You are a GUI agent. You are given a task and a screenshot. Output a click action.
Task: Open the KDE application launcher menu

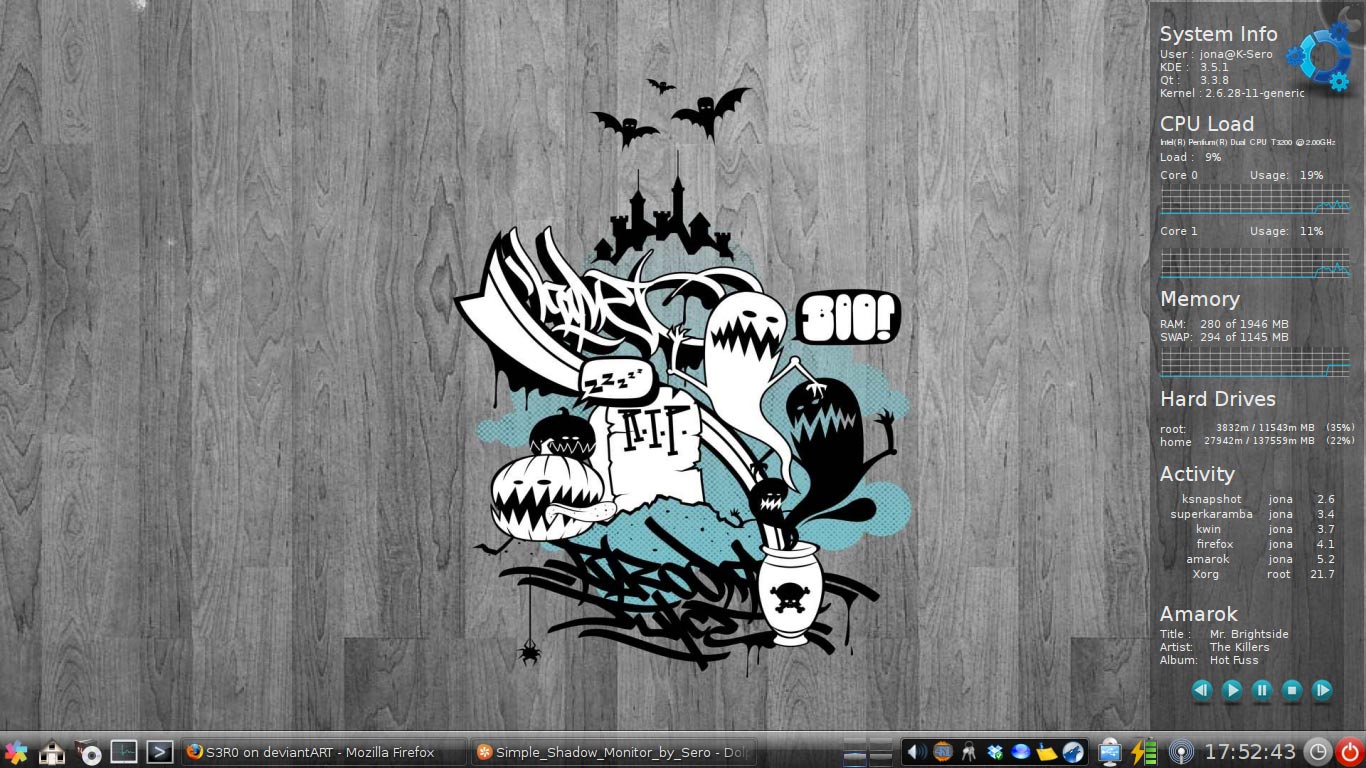click(16, 752)
